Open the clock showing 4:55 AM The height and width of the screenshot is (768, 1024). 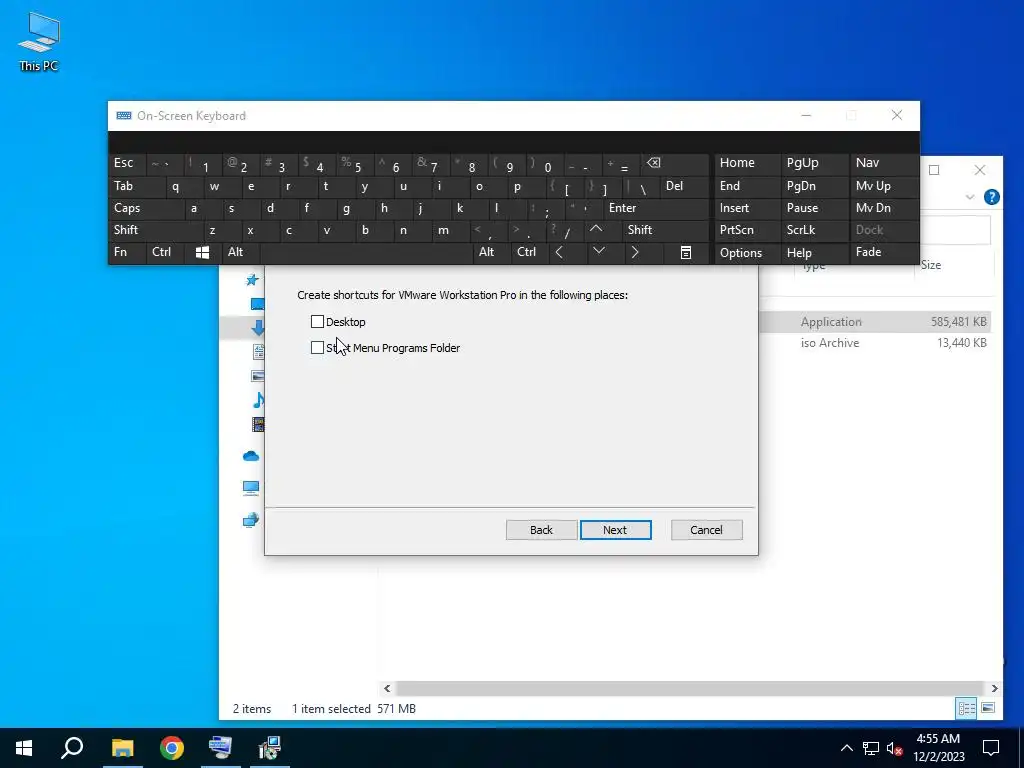938,748
